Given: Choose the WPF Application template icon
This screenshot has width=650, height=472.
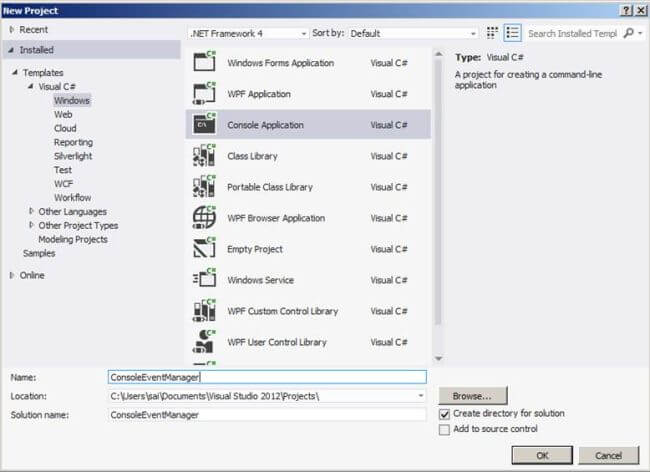Looking at the screenshot, I should [204, 93].
